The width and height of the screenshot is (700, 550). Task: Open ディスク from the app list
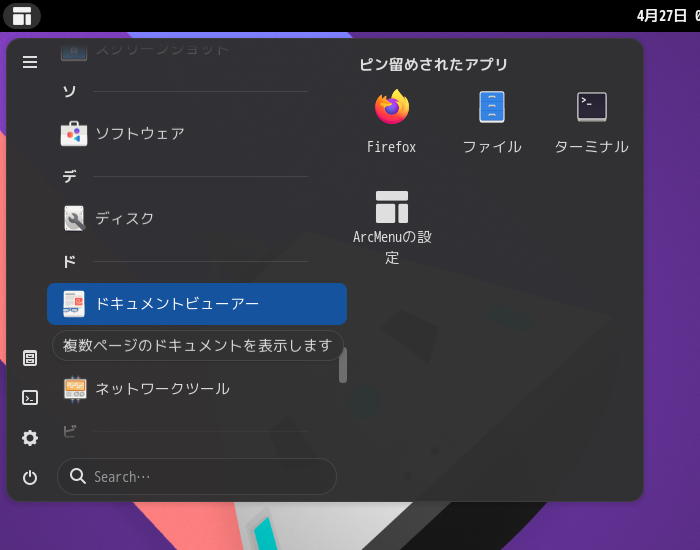tap(197, 219)
